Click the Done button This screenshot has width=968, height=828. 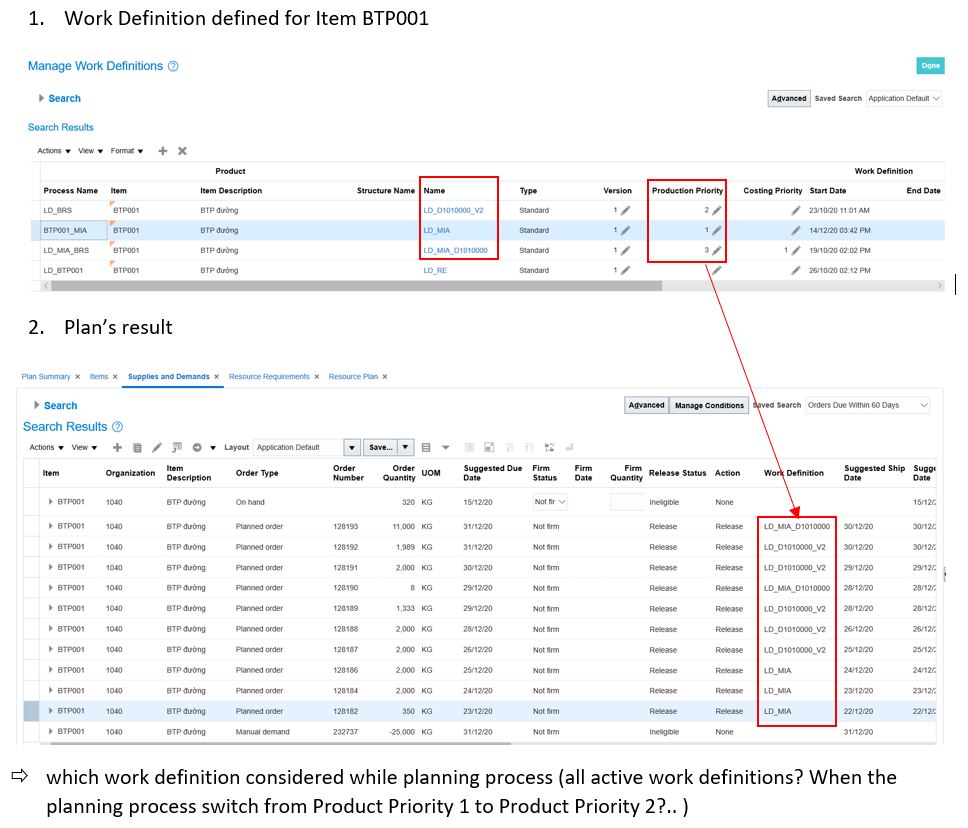tap(930, 65)
